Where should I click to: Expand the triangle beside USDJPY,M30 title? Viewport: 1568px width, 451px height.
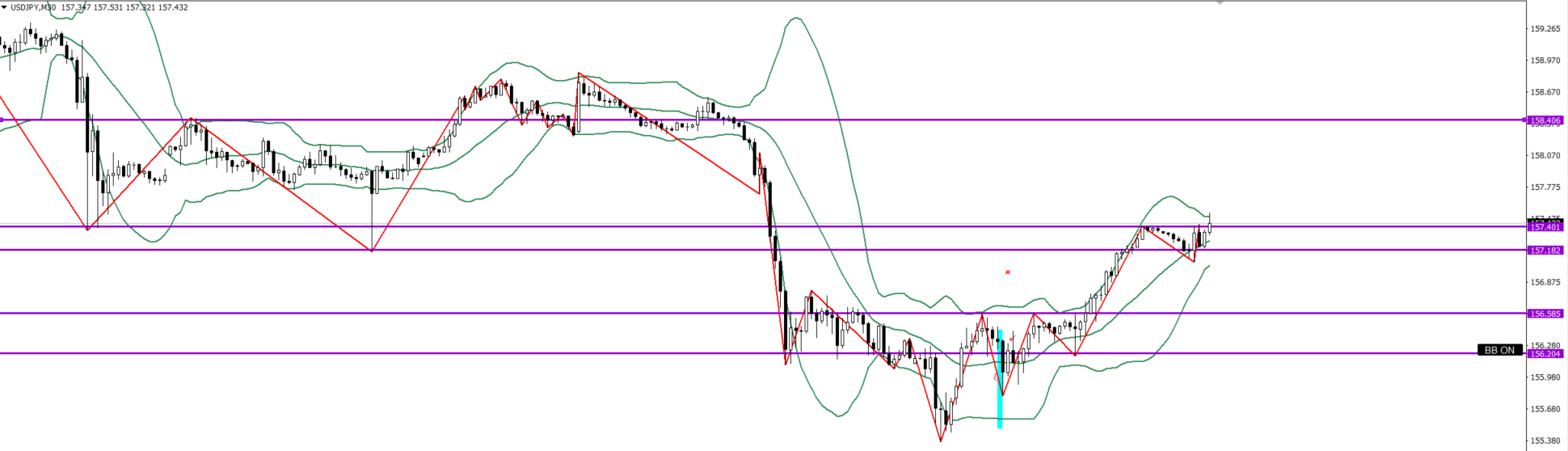[5, 7]
